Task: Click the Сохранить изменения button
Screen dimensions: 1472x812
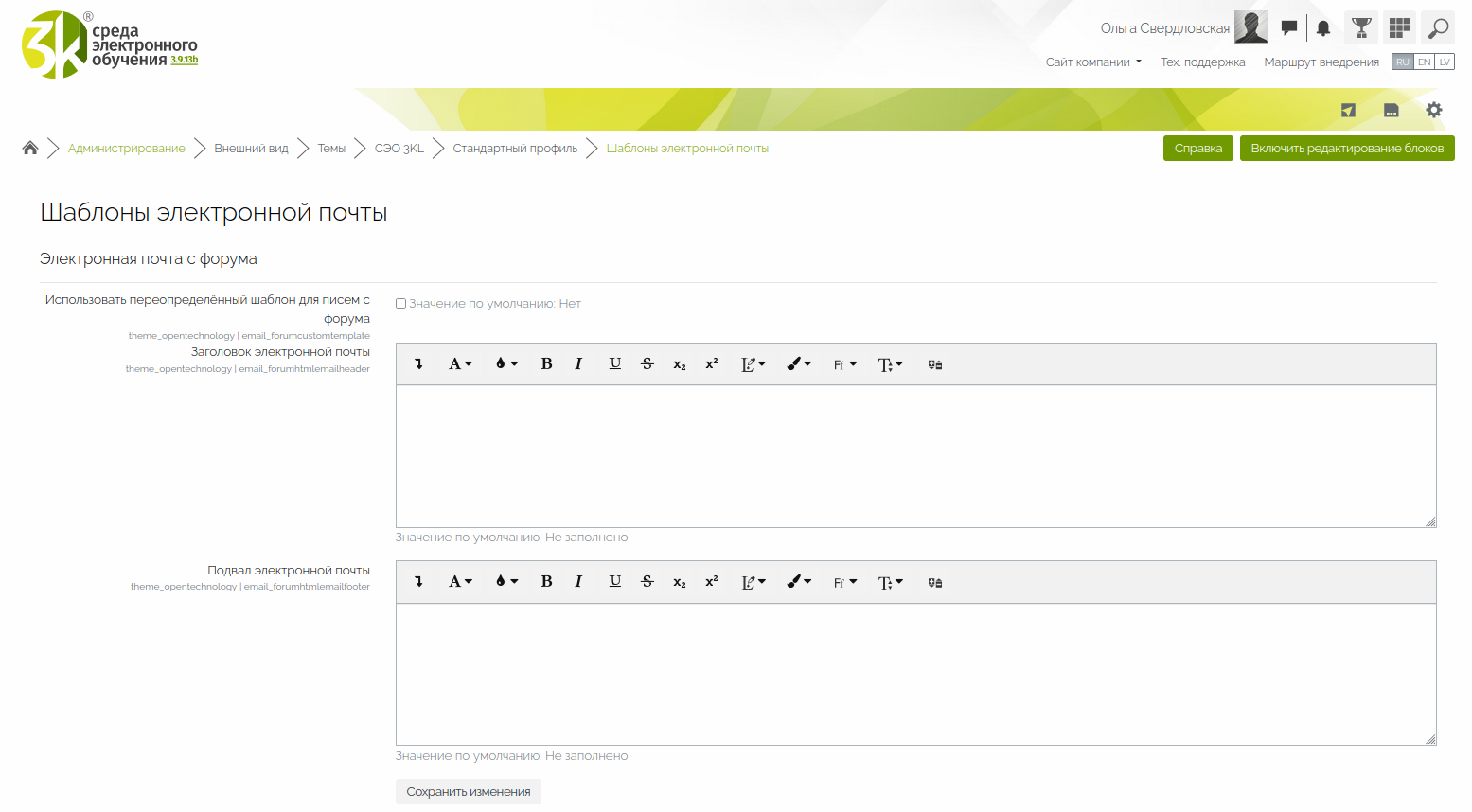Action: coord(469,792)
